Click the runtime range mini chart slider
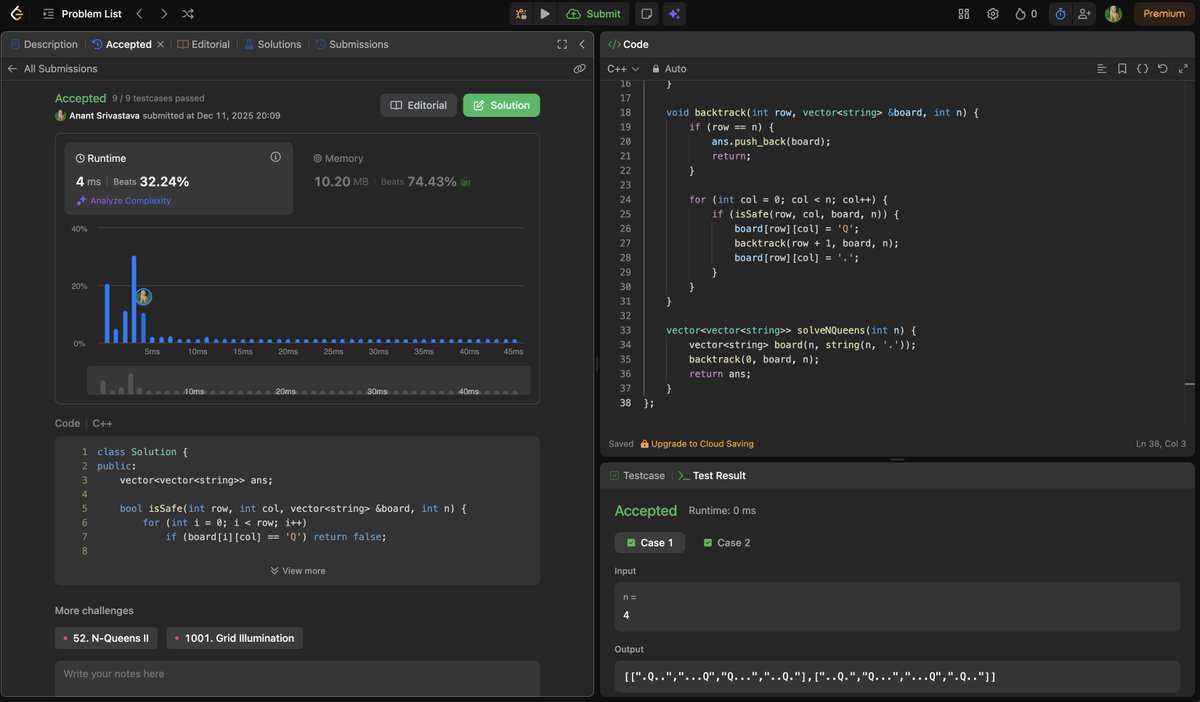Image resolution: width=1200 pixels, height=702 pixels. (309, 381)
